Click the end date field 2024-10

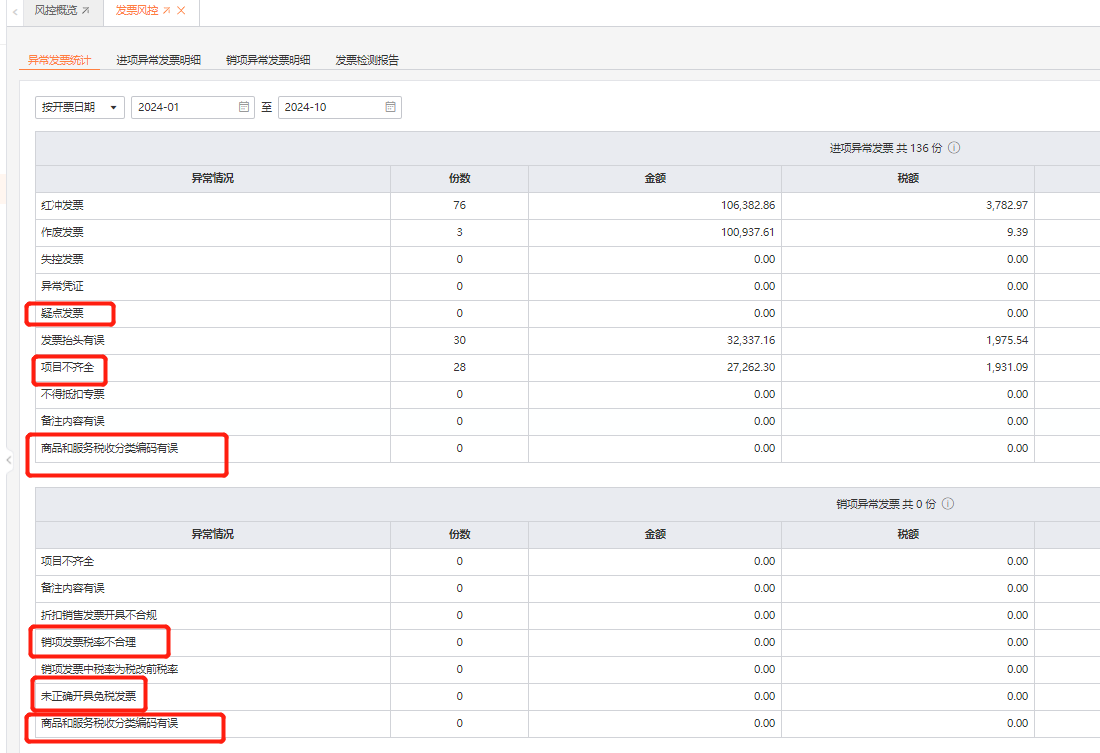340,107
